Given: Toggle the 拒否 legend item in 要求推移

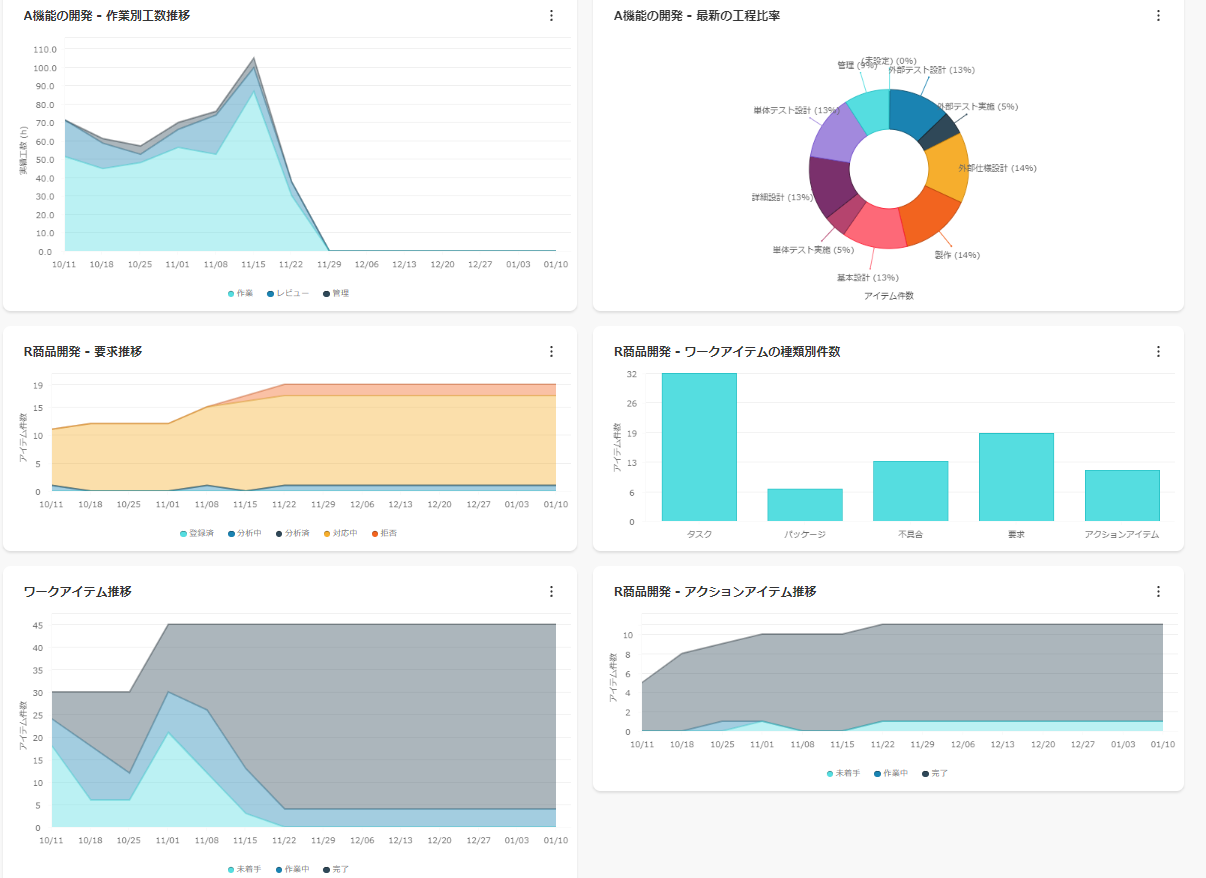Looking at the screenshot, I should [384, 533].
